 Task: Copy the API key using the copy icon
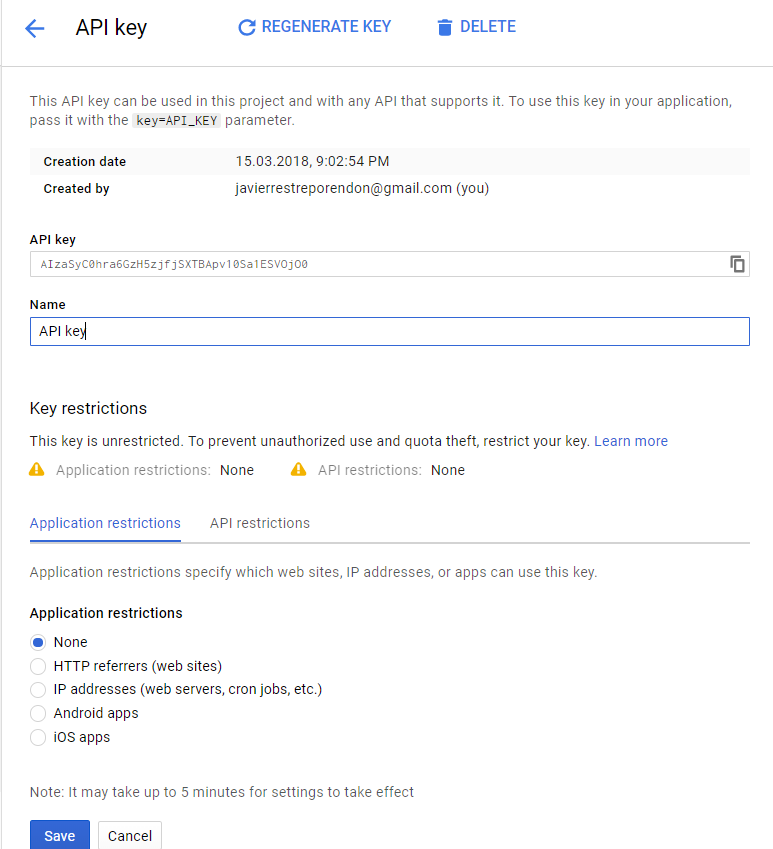(x=737, y=264)
